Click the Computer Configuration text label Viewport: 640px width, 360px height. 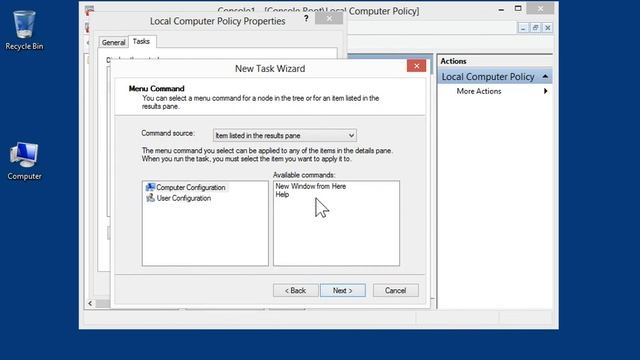point(191,187)
